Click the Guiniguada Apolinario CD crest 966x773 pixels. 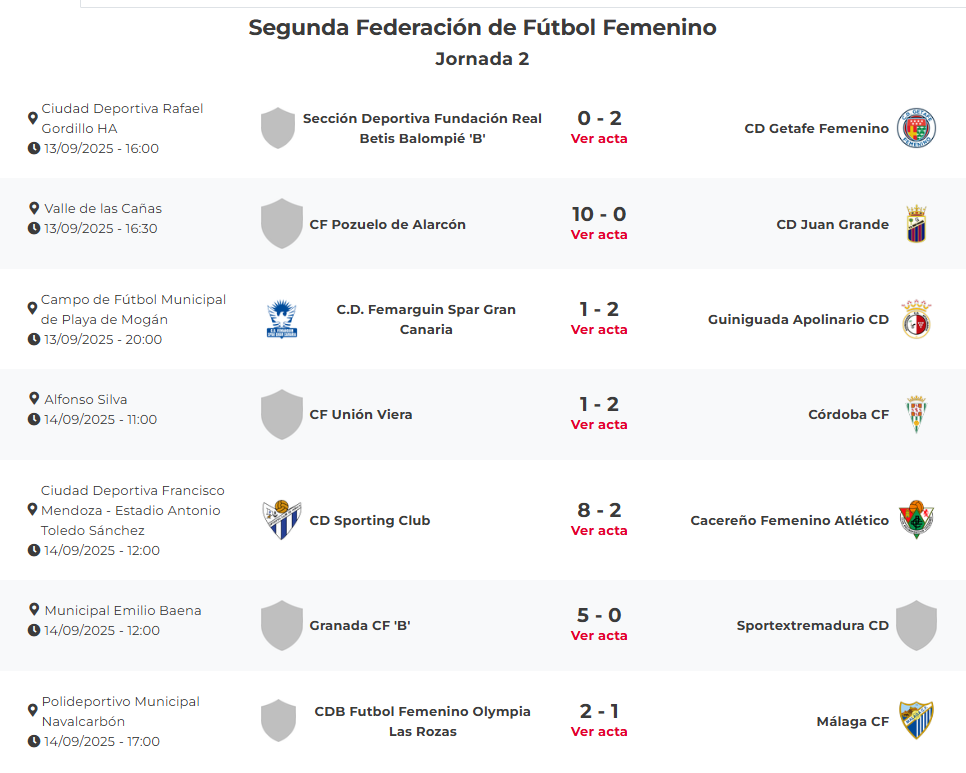tap(916, 320)
